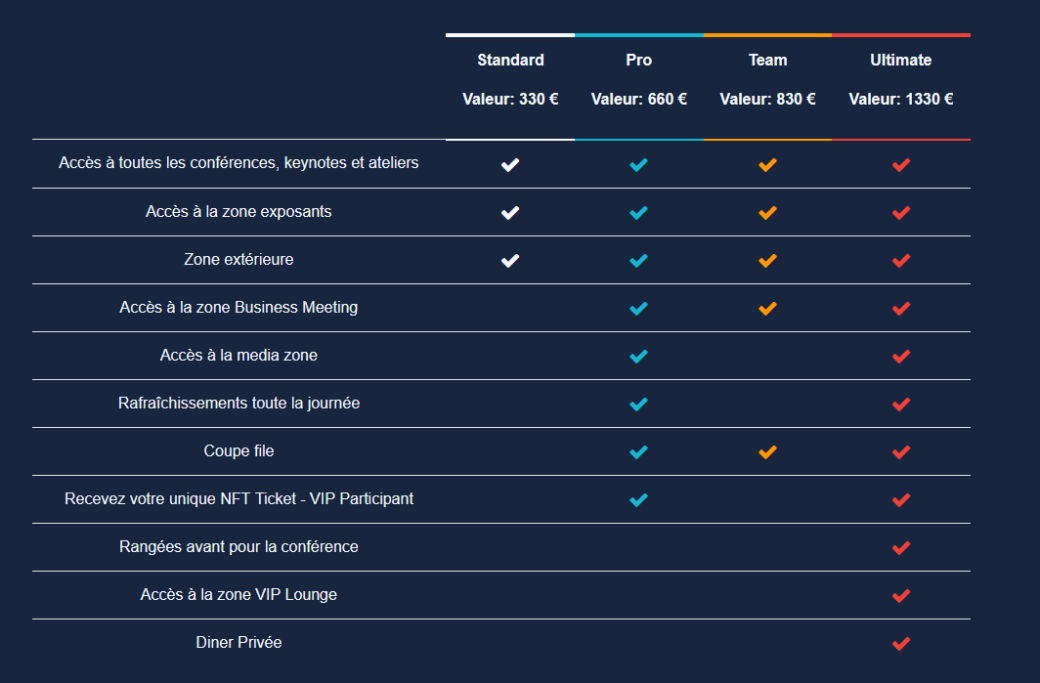Select the Ultimate plan column header
This screenshot has width=1040, height=683.
[900, 60]
